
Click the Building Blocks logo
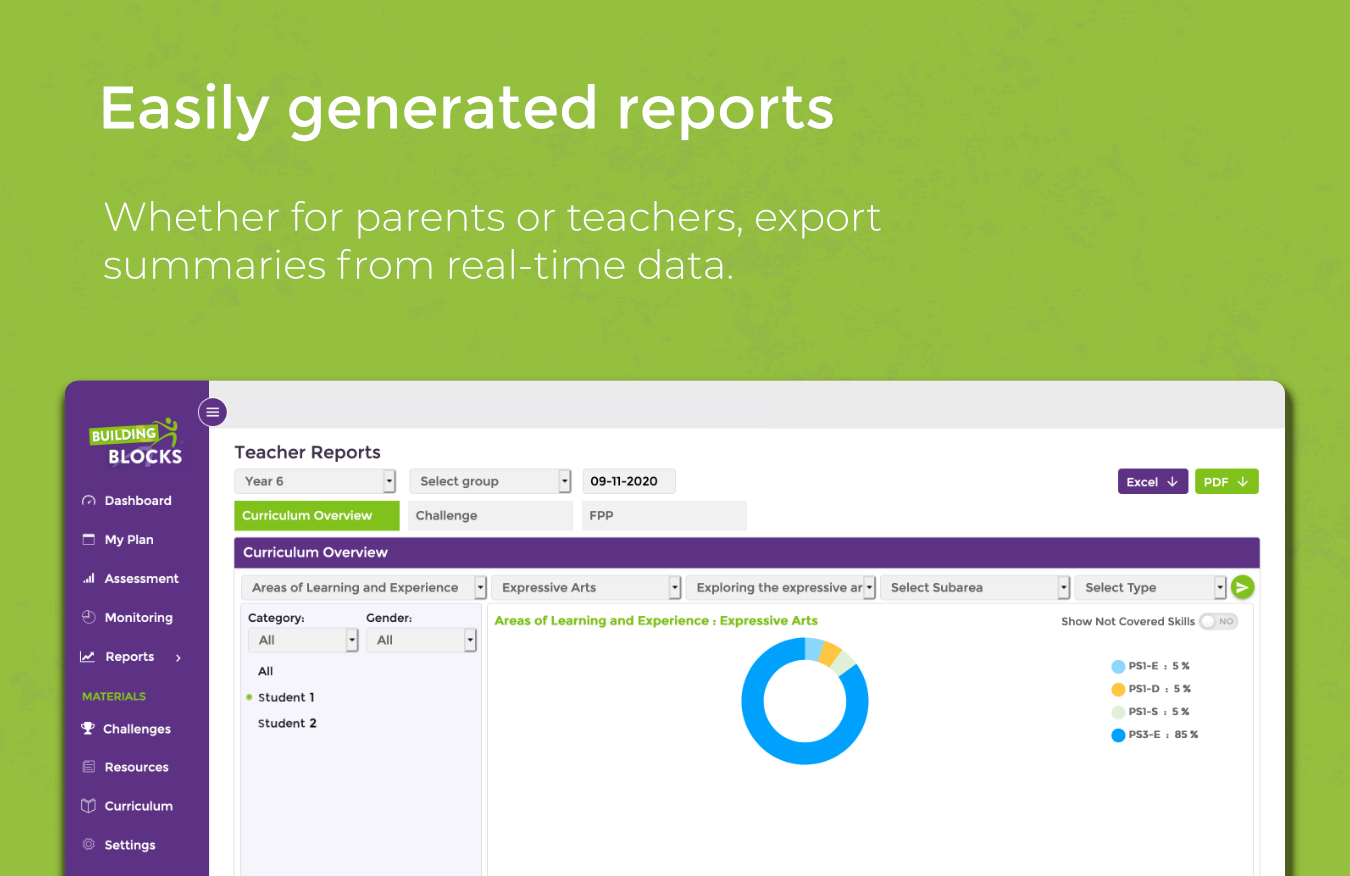tap(136, 442)
